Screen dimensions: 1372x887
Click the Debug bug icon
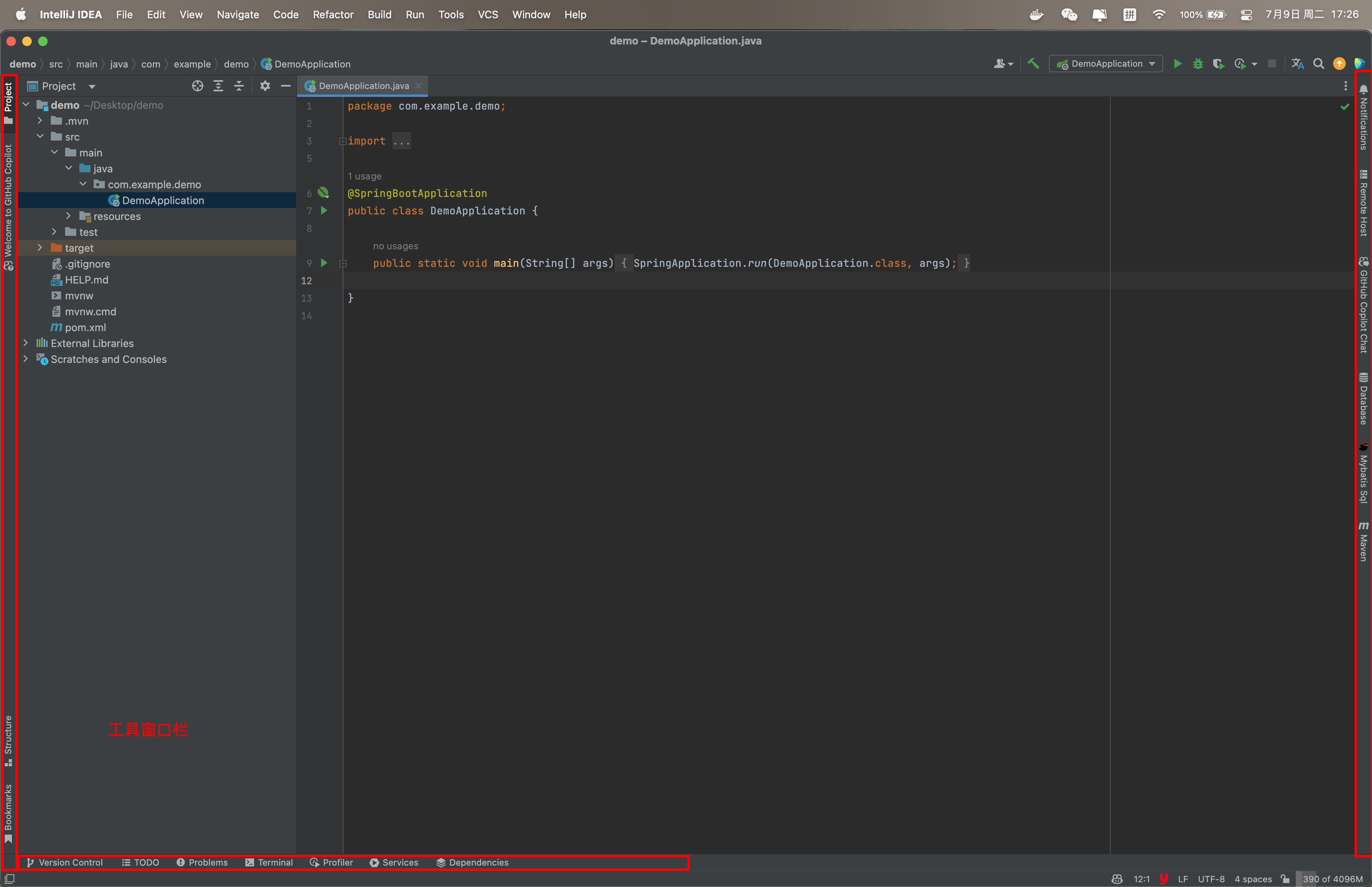[x=1198, y=64]
